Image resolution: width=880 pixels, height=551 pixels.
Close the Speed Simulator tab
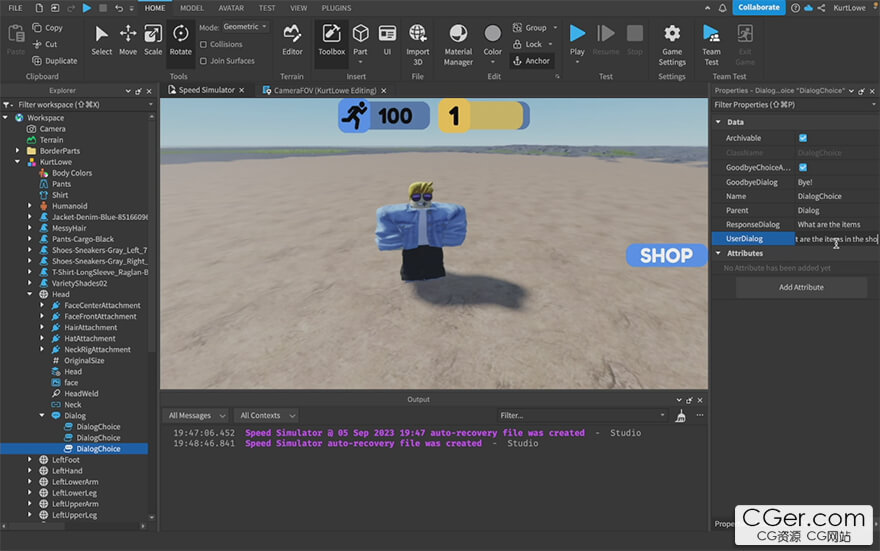point(242,90)
